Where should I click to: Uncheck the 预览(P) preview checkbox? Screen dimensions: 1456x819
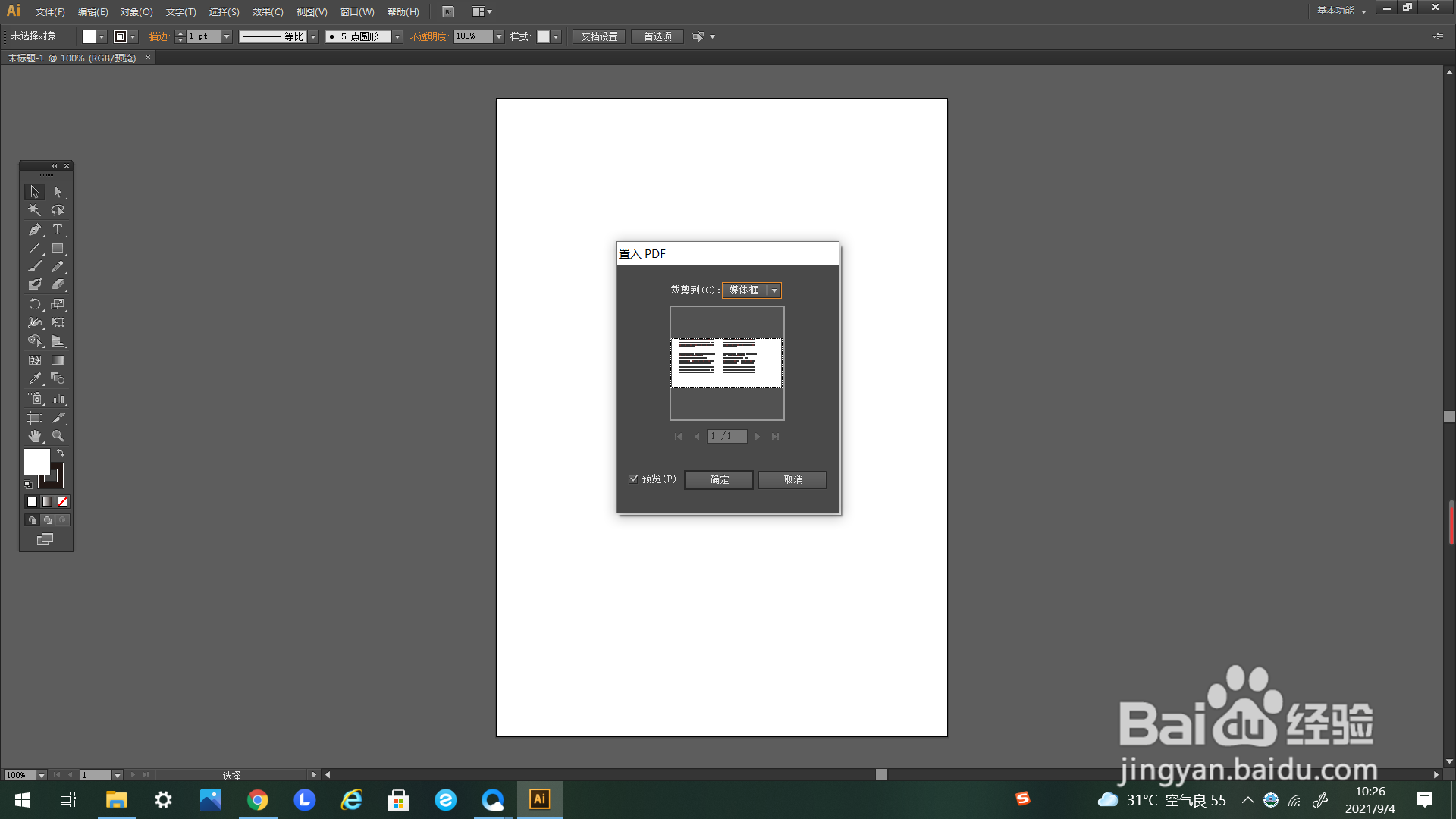pyautogui.click(x=634, y=479)
